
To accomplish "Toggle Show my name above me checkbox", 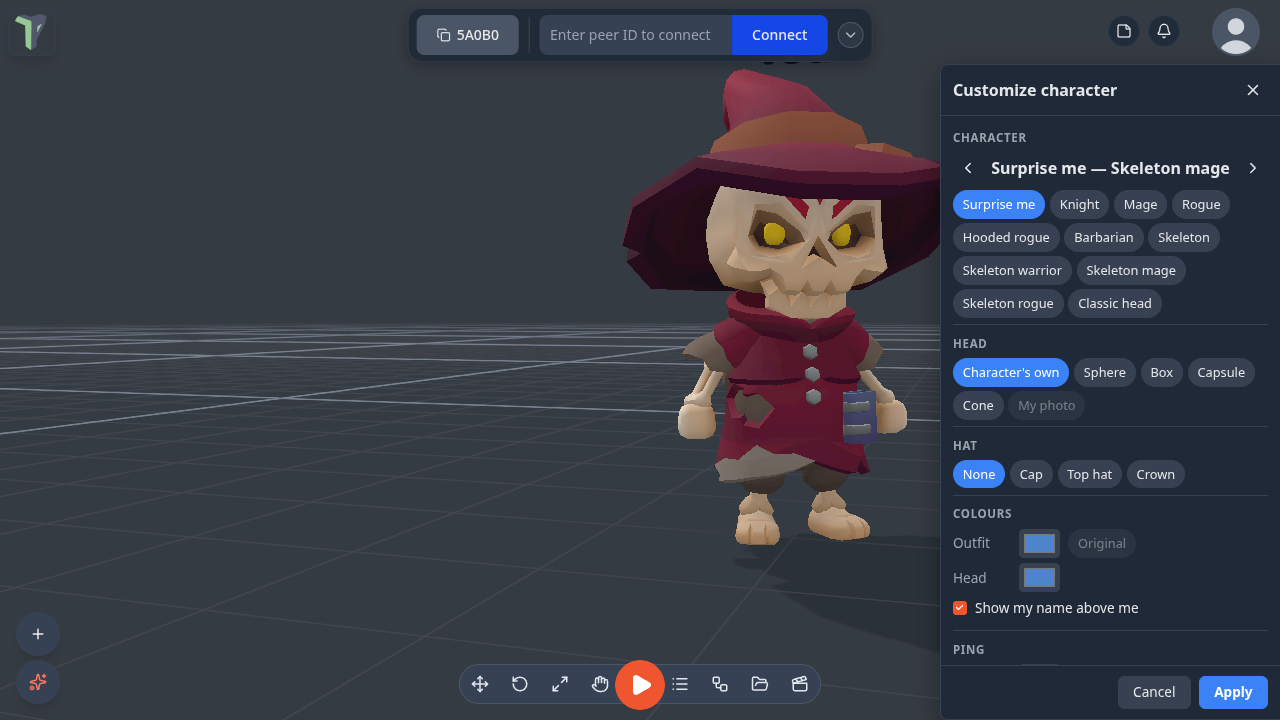I will tap(960, 608).
